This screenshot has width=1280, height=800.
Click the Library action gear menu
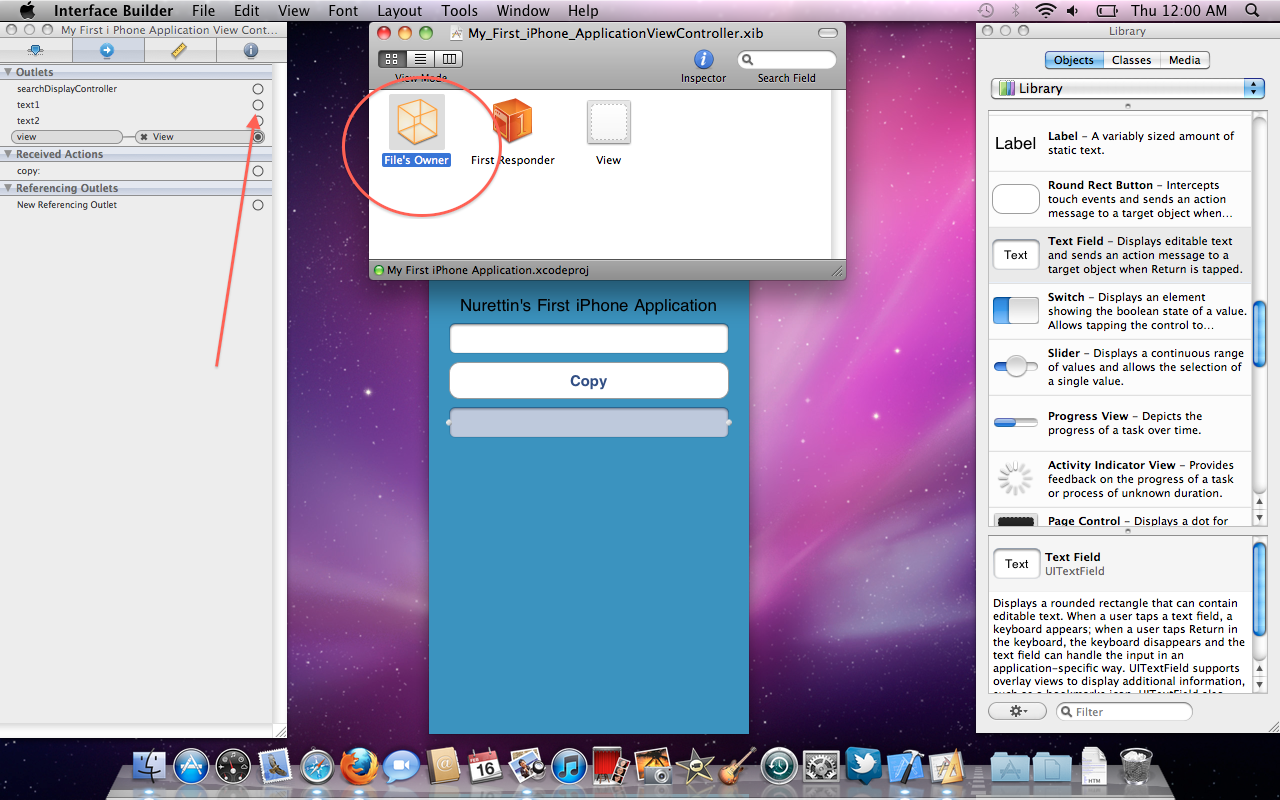click(1017, 711)
